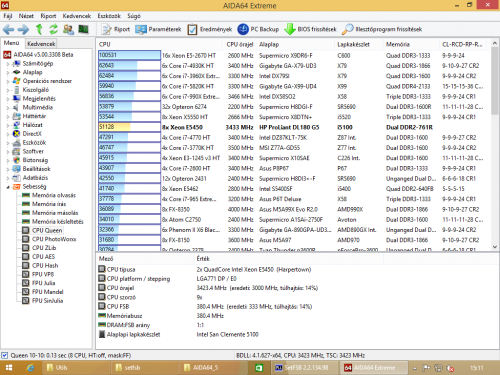The width and height of the screenshot is (500, 375).
Task: Open the Fájl menu
Action: (8, 16)
